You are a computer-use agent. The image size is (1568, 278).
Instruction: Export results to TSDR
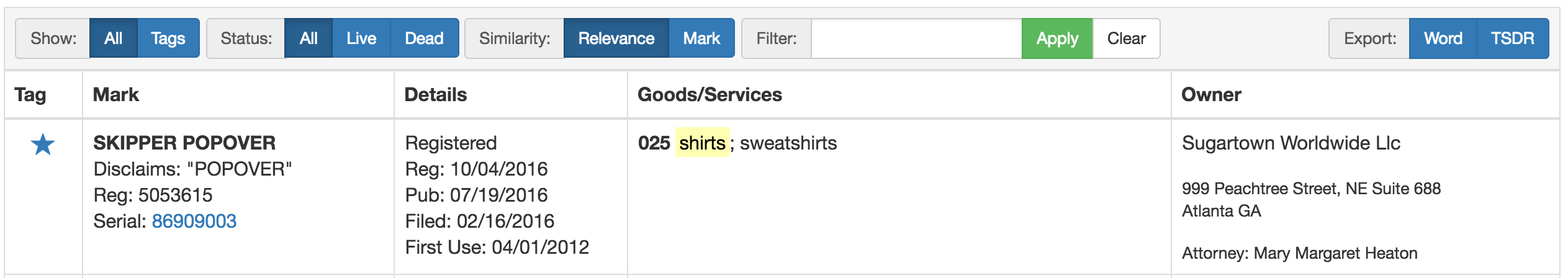[x=1512, y=38]
